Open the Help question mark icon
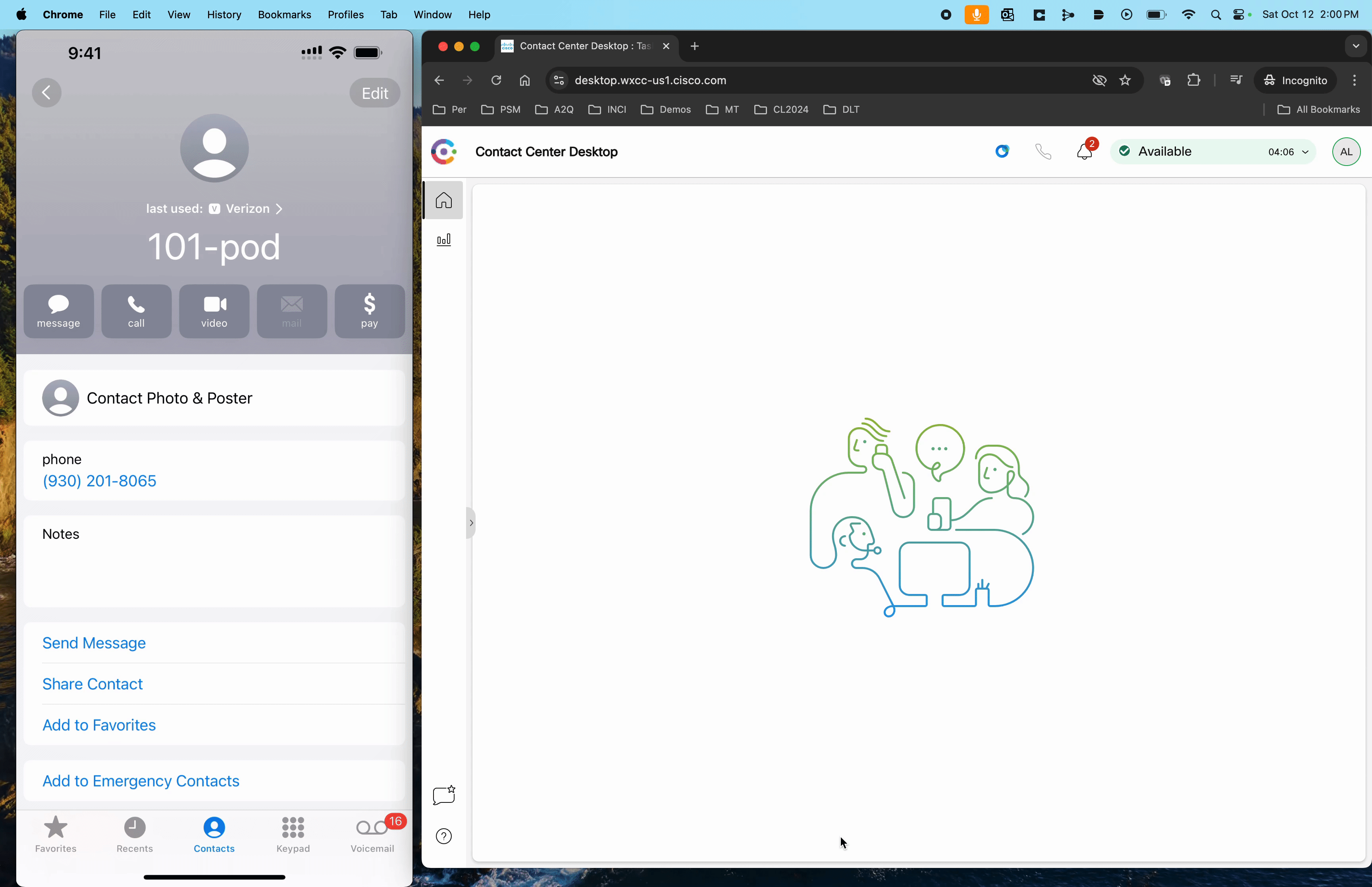The width and height of the screenshot is (1372, 887). point(443,836)
